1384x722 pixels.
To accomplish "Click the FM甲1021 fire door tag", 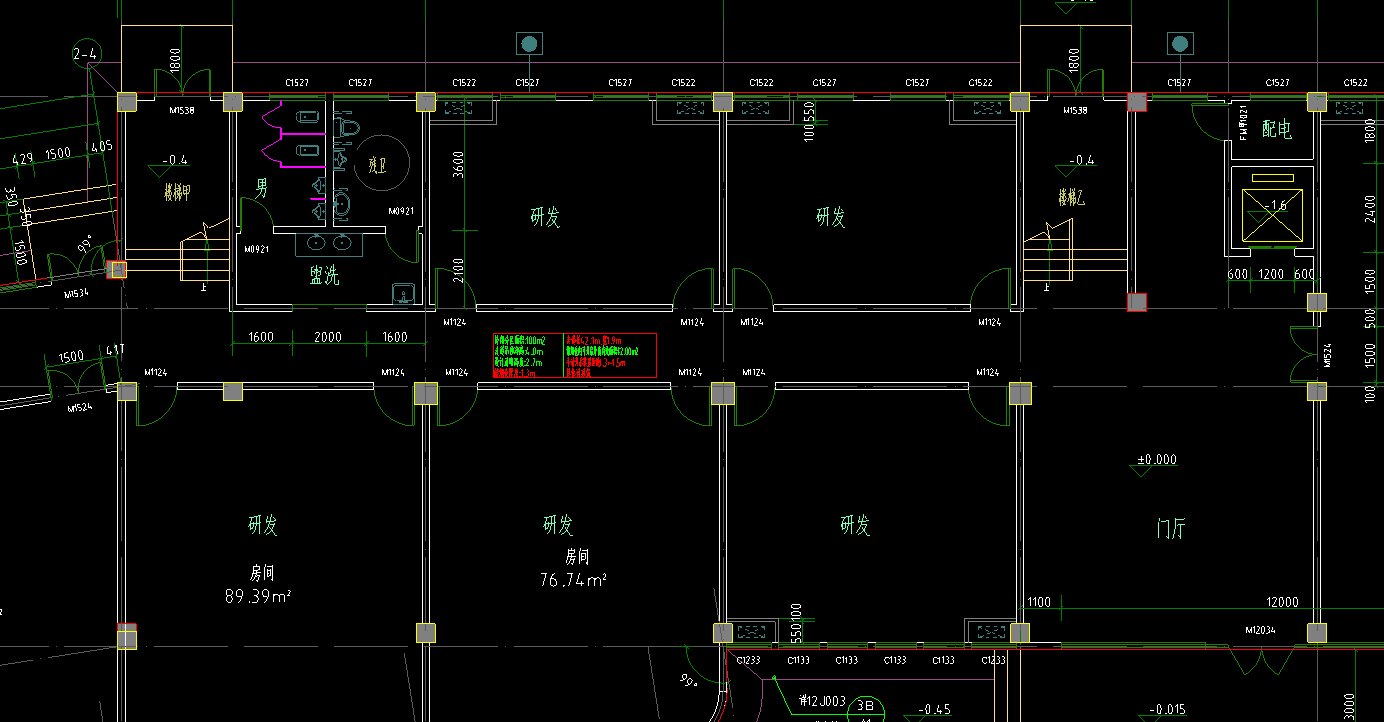I will [x=1243, y=121].
